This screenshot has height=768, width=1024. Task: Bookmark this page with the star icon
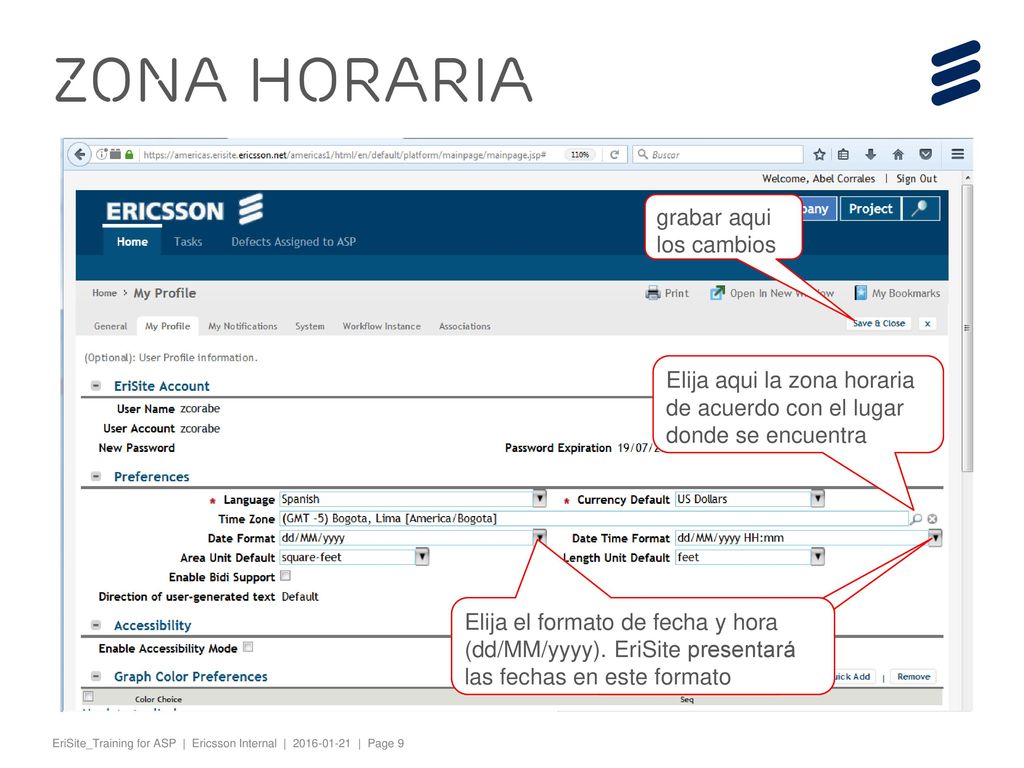[820, 155]
